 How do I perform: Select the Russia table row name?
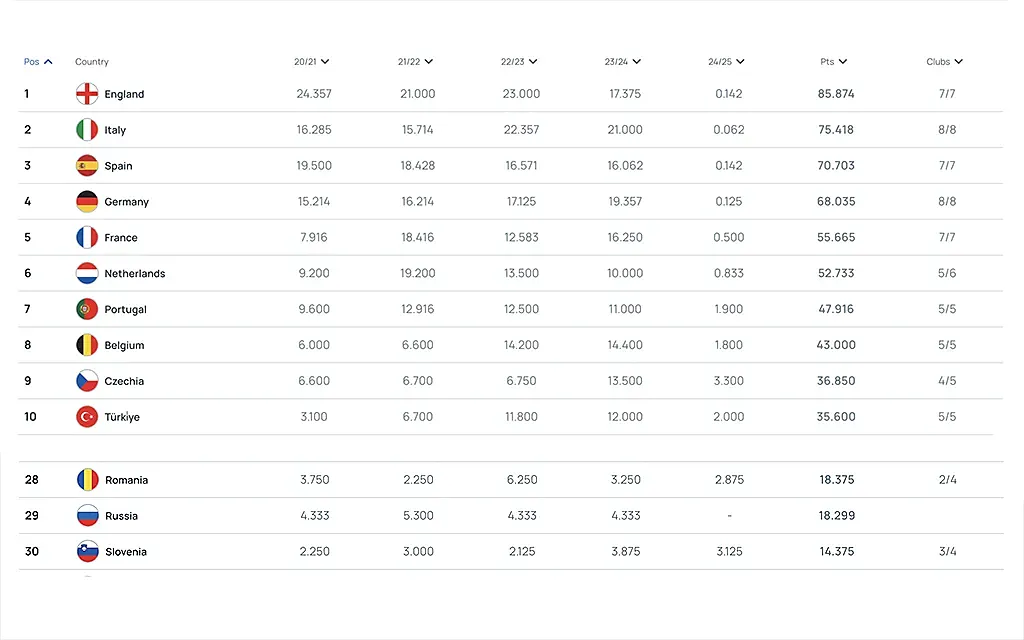121,516
